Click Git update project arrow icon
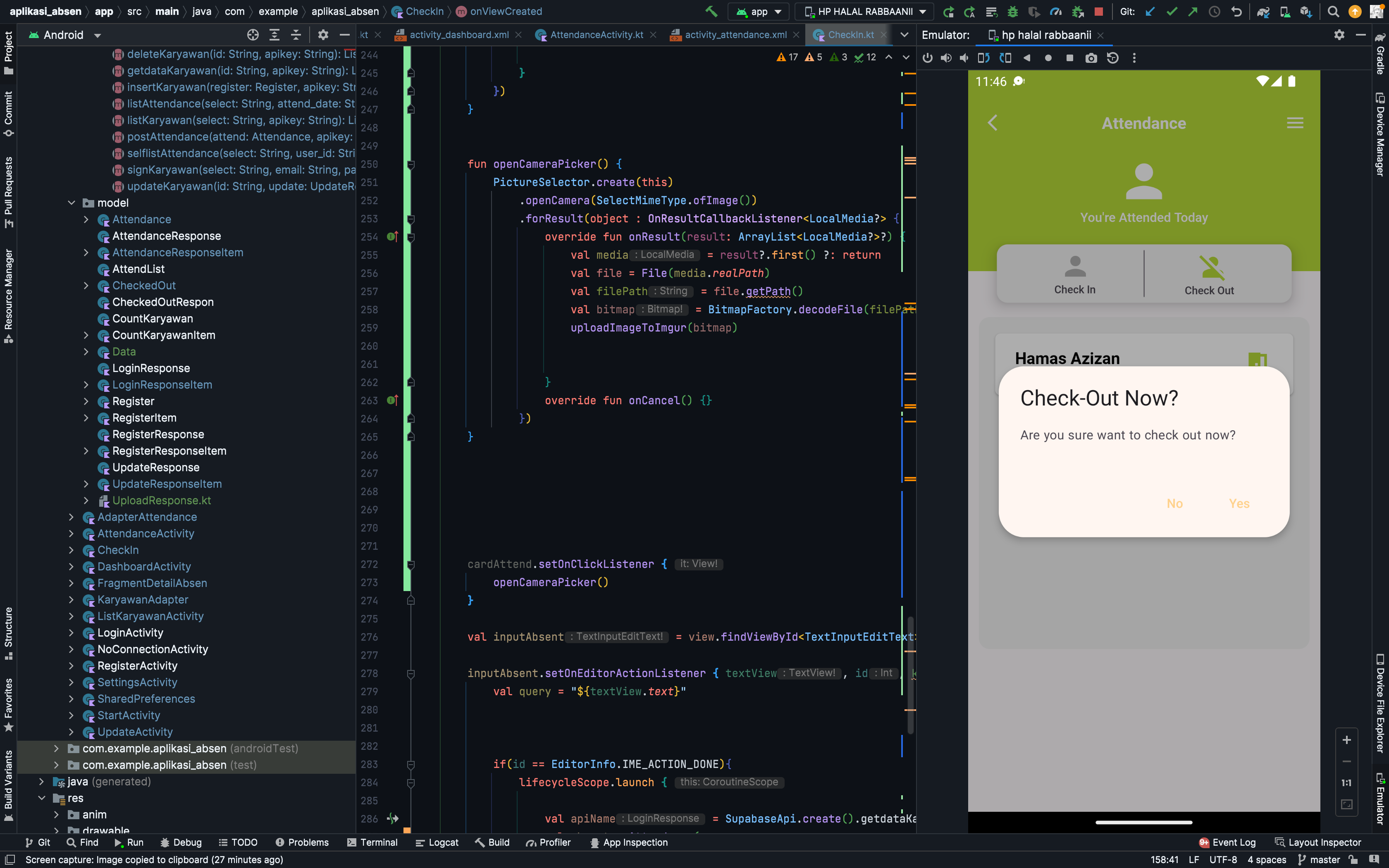 pyautogui.click(x=1150, y=12)
